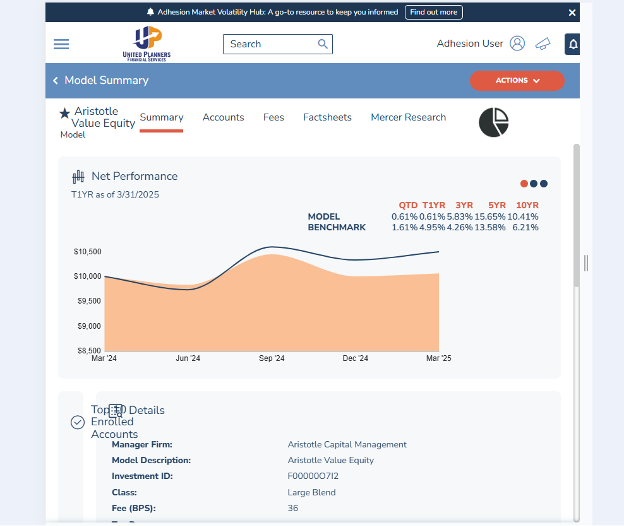Go back using Model Summary chevron
This screenshot has width=624, height=526.
point(55,80)
